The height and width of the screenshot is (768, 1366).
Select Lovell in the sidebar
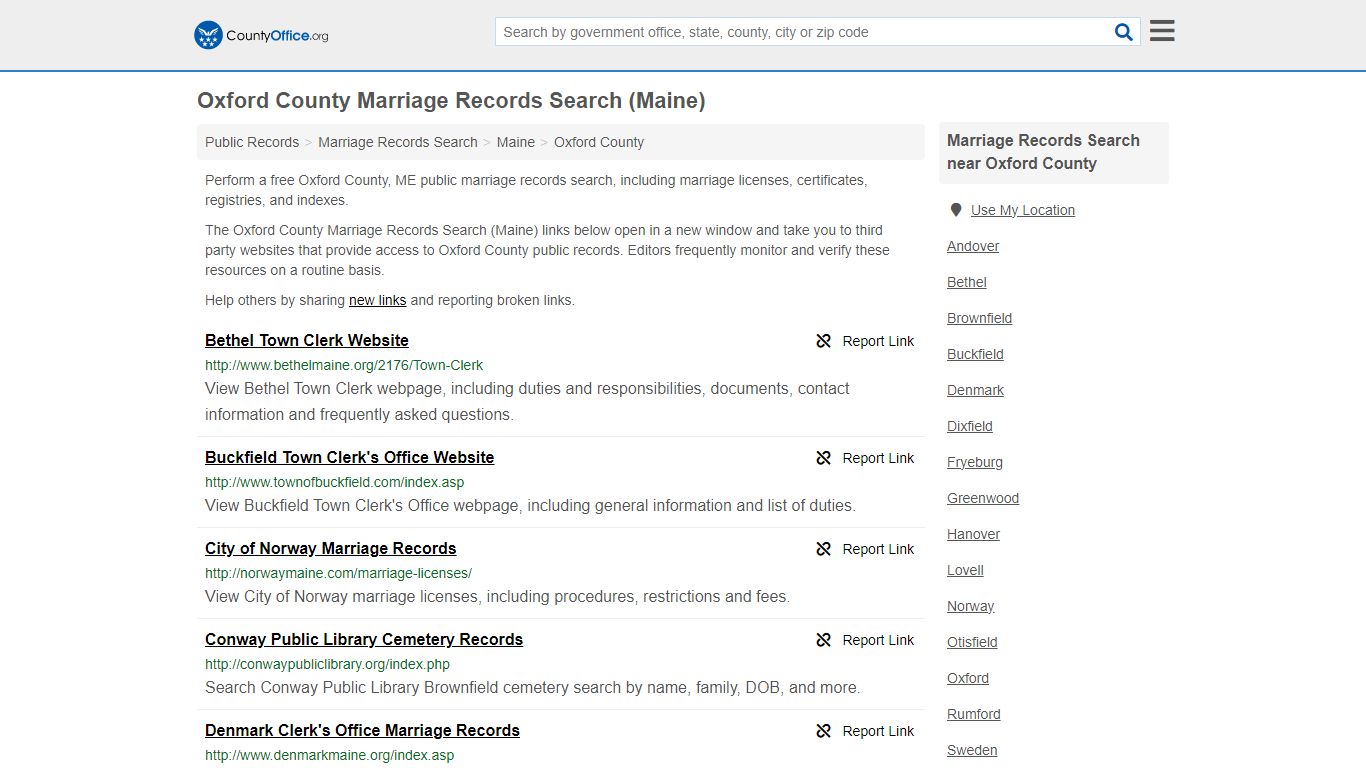[965, 570]
